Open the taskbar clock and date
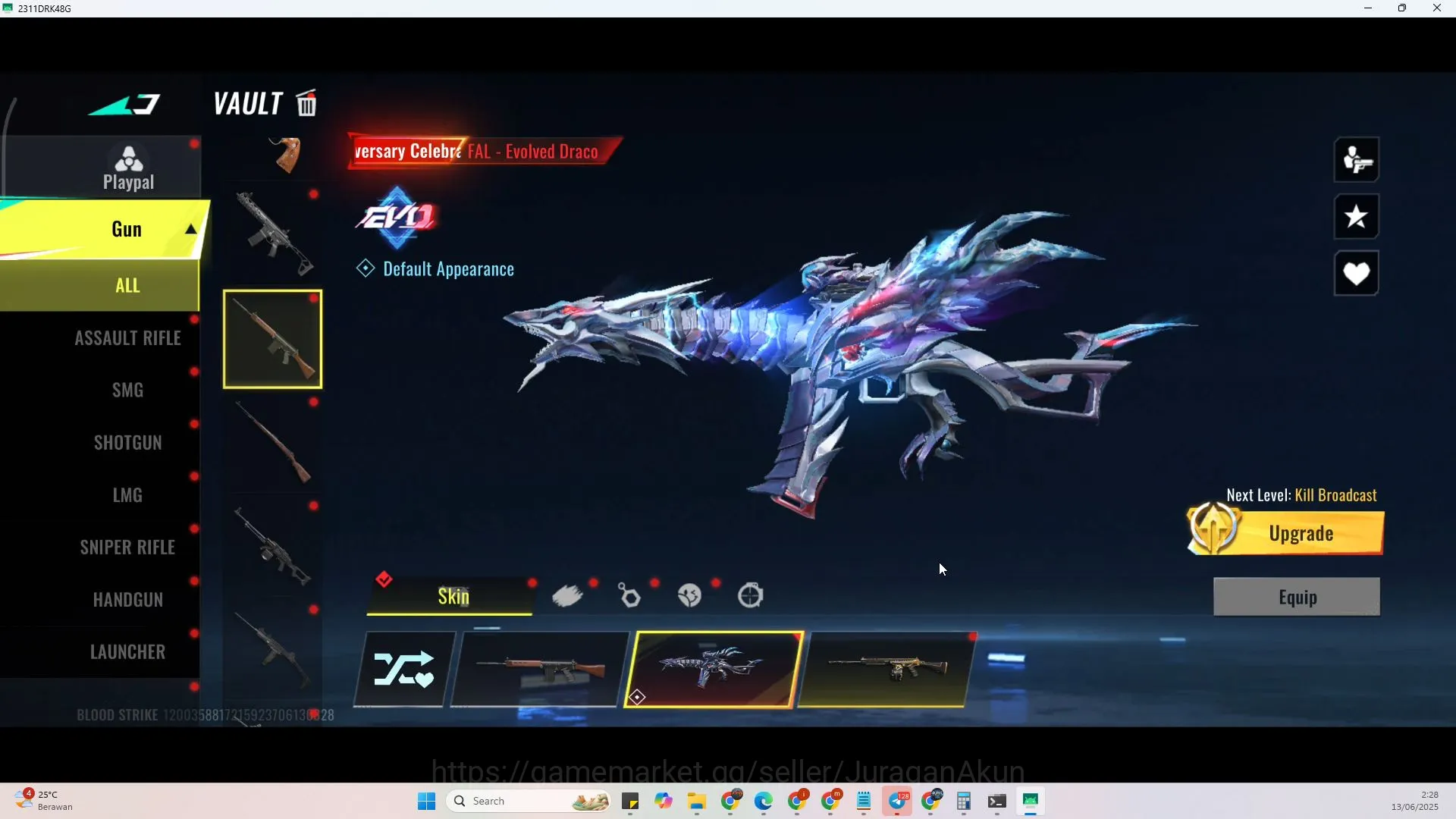Image resolution: width=1456 pixels, height=819 pixels. (x=1415, y=801)
